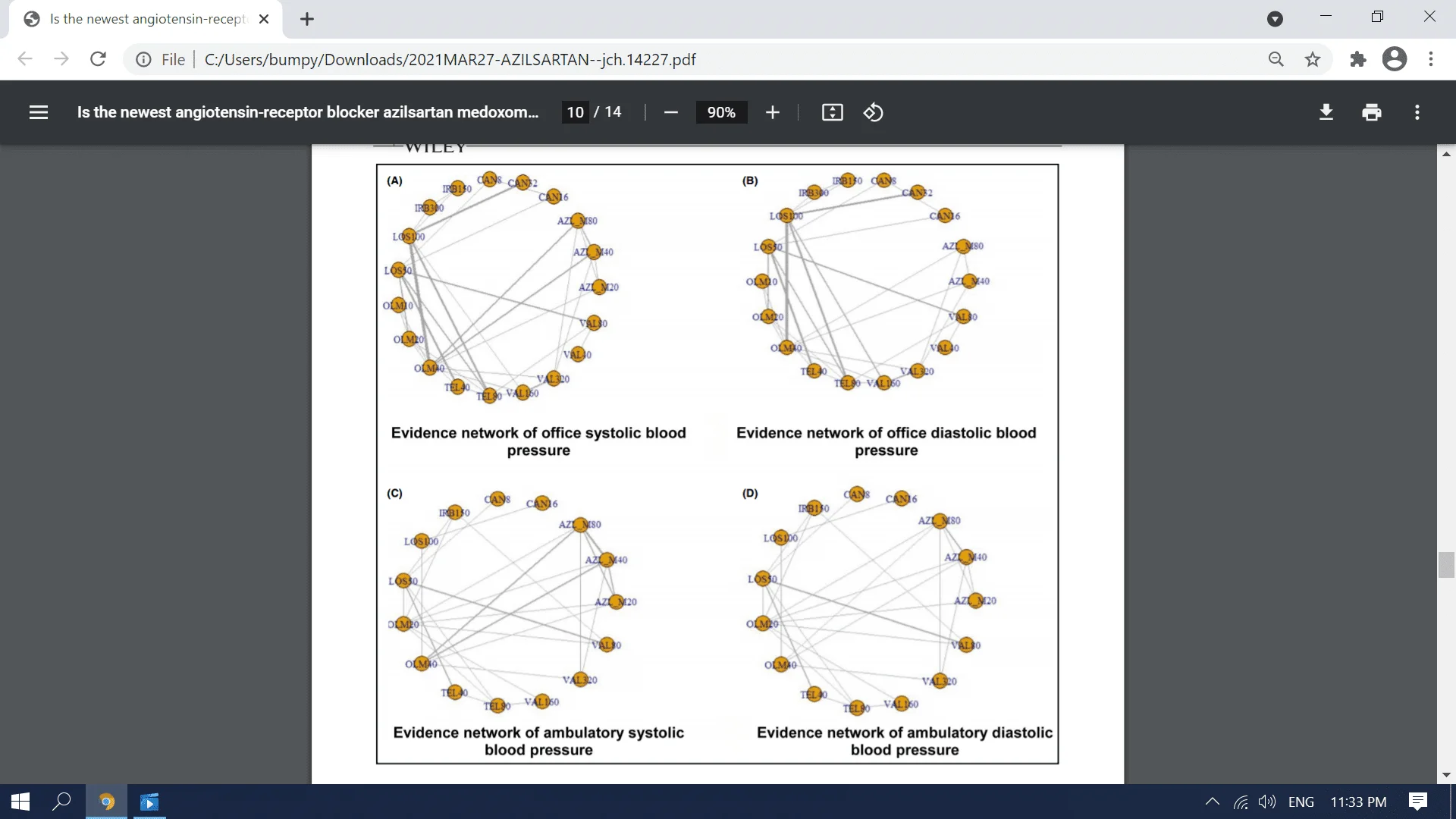Screen dimensions: 1456x819
Task: Reload the current page
Action: [x=98, y=59]
